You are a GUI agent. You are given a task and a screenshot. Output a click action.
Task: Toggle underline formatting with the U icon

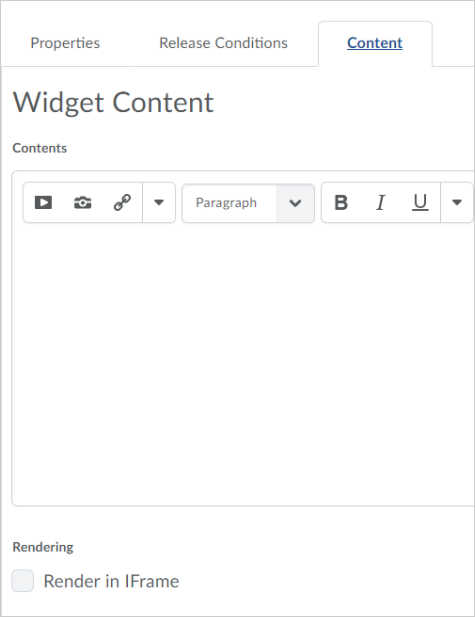pyautogui.click(x=420, y=203)
